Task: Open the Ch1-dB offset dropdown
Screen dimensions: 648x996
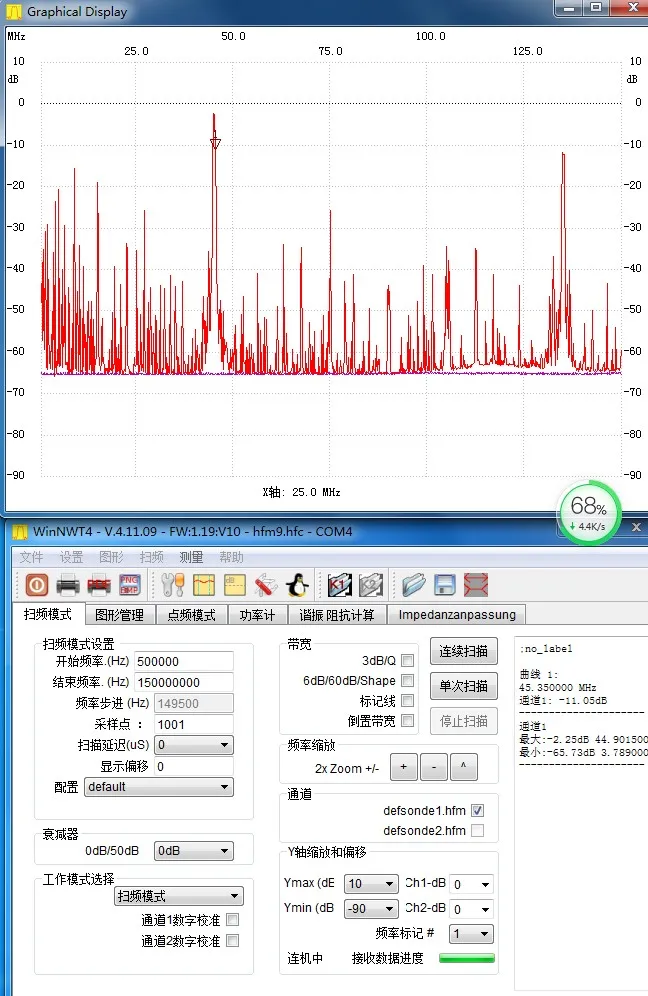Action: 471,884
